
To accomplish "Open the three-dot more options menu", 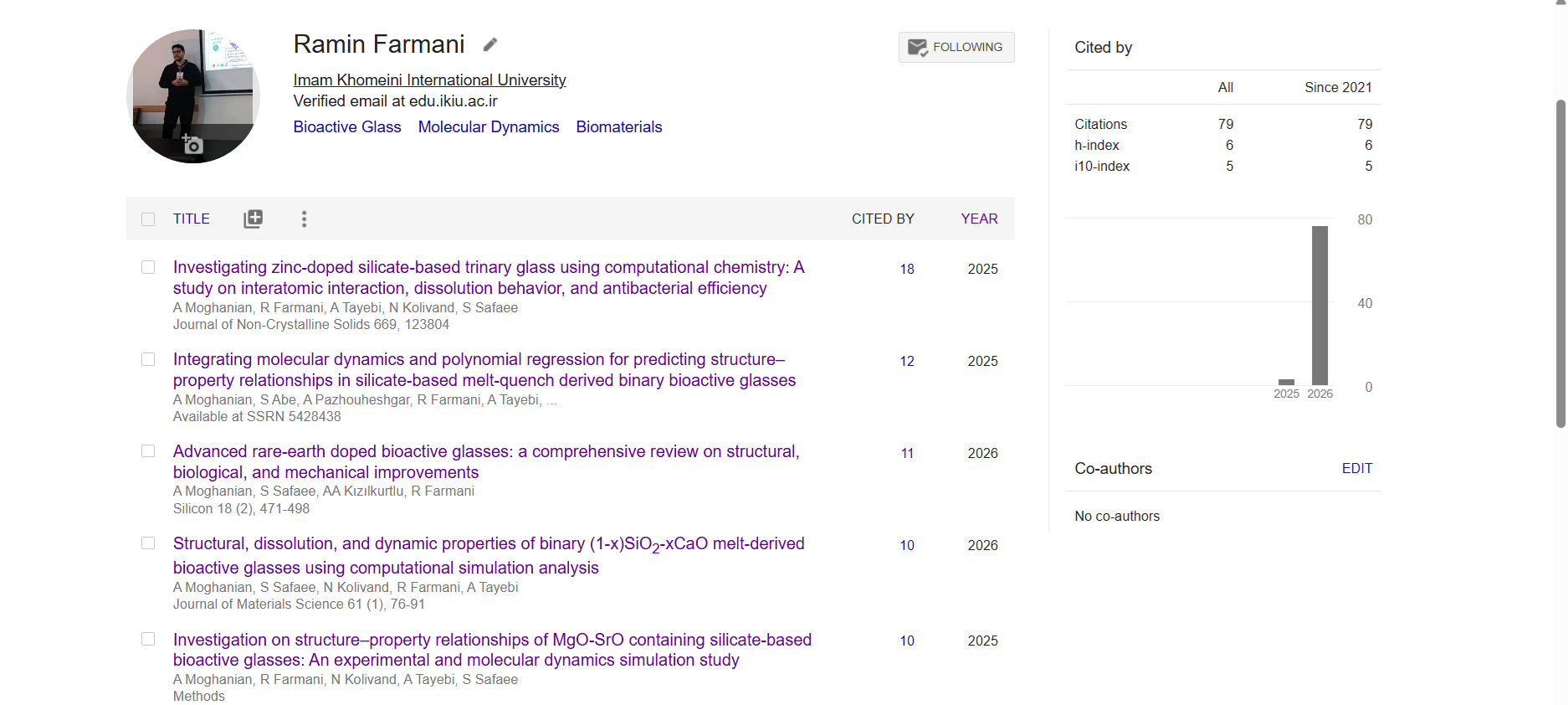I will (304, 219).
